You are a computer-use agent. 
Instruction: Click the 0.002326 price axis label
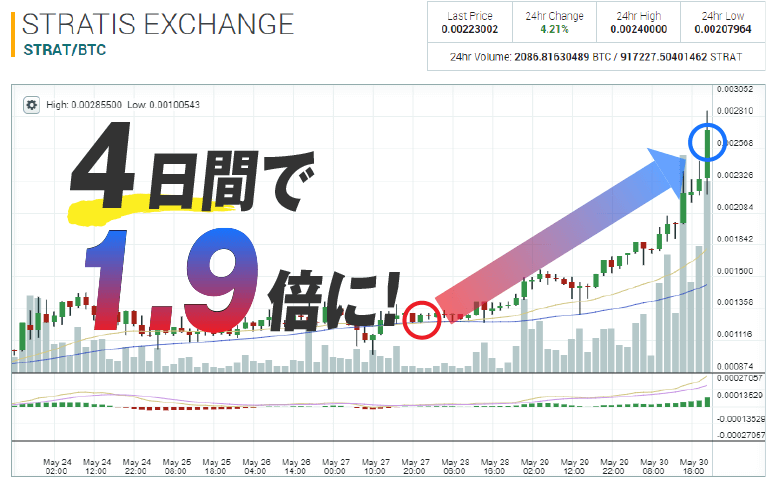point(735,175)
